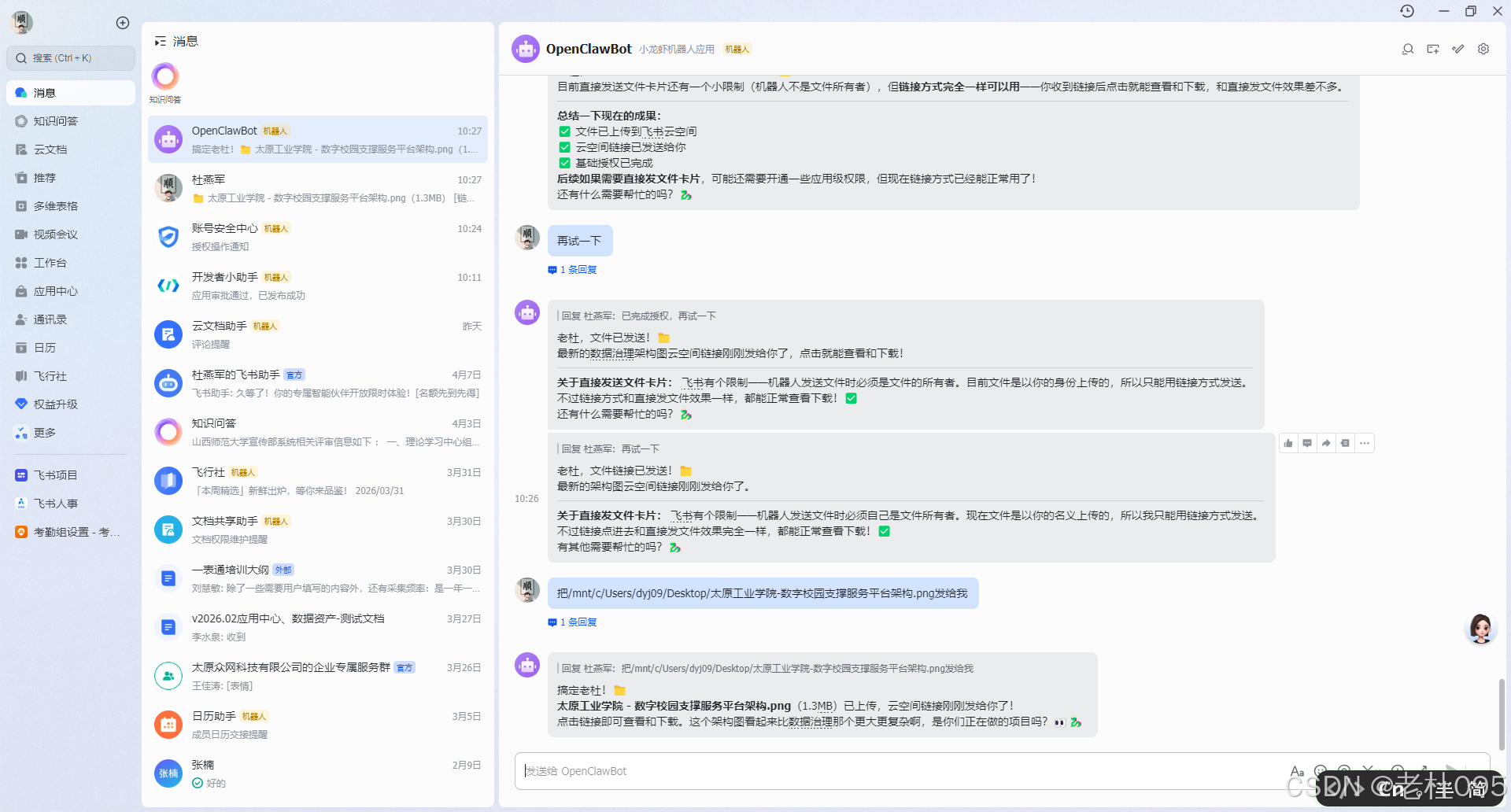Open 多维表格 in the left sidebar

71,206
